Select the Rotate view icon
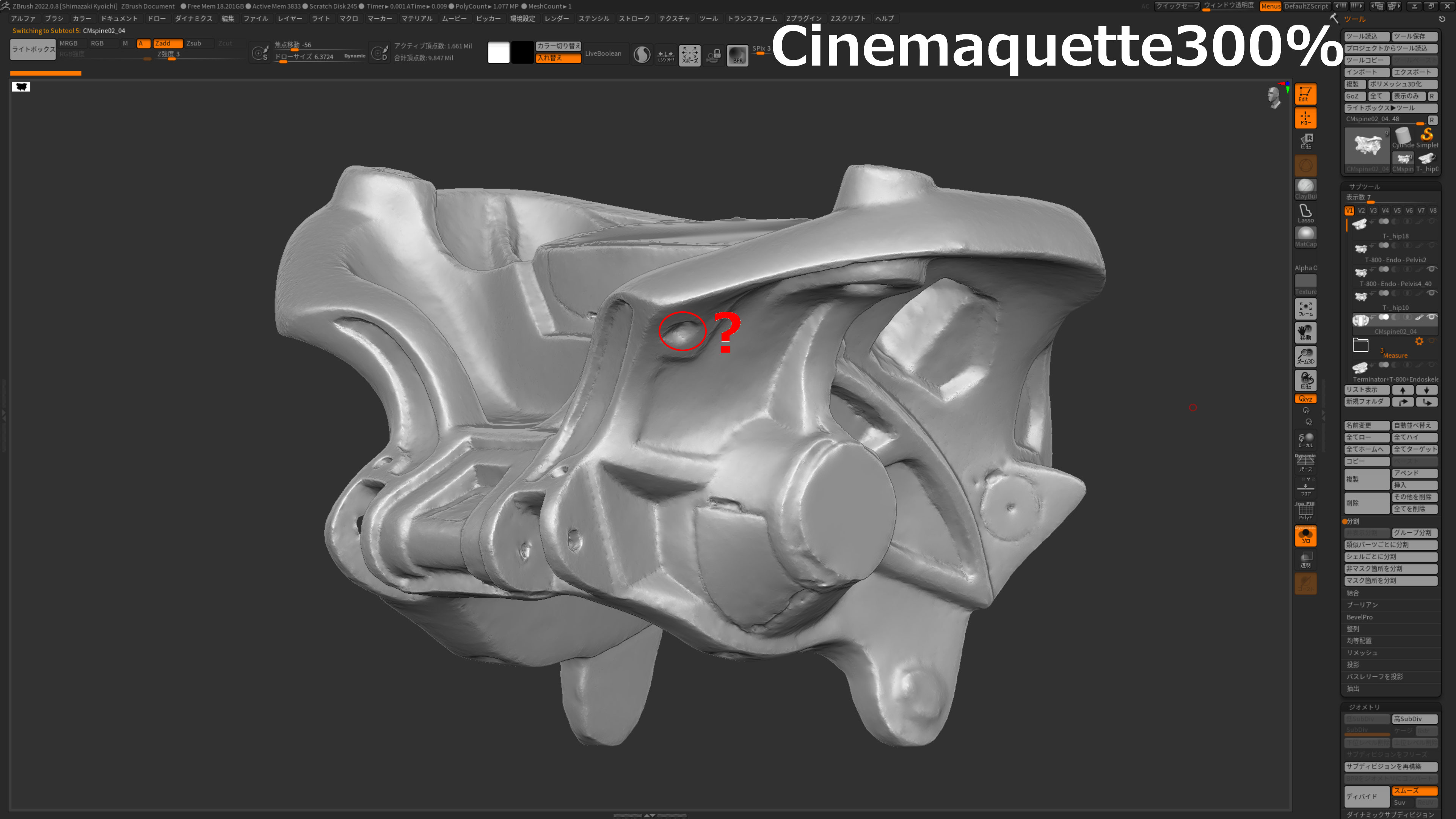This screenshot has height=819, width=1456. coord(1305,380)
